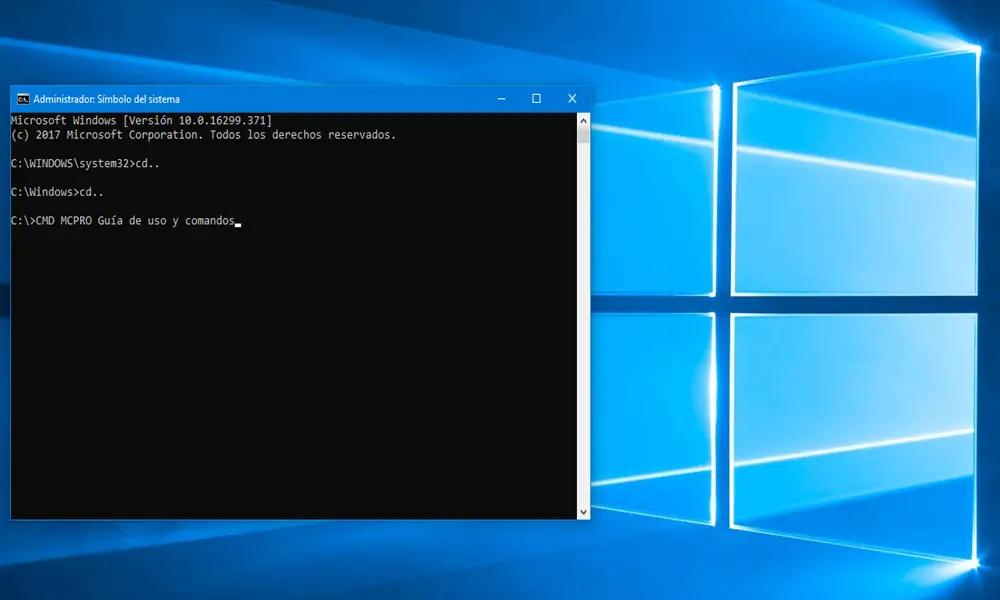
Task: Click the scrollbar up arrow
Action: [583, 120]
